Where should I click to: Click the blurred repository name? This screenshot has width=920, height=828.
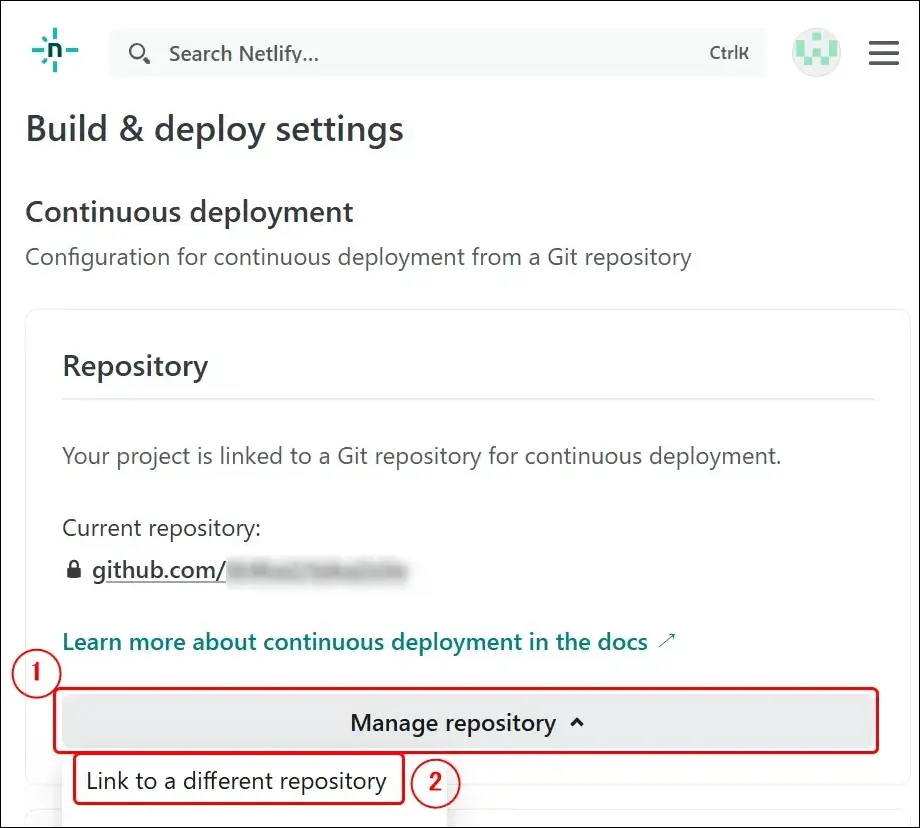click(317, 571)
